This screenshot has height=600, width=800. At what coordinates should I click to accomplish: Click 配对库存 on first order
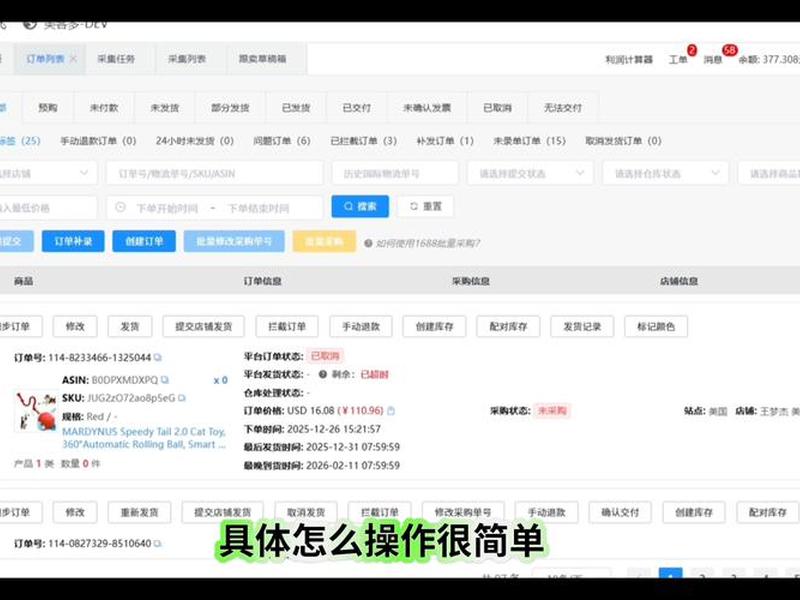(508, 327)
